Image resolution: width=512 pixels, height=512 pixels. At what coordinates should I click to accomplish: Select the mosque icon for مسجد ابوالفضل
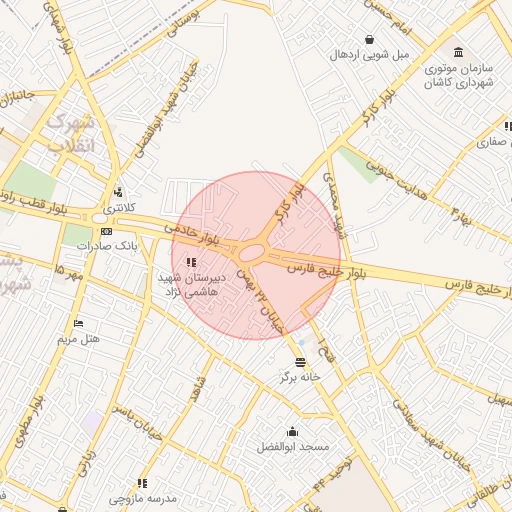(x=292, y=431)
